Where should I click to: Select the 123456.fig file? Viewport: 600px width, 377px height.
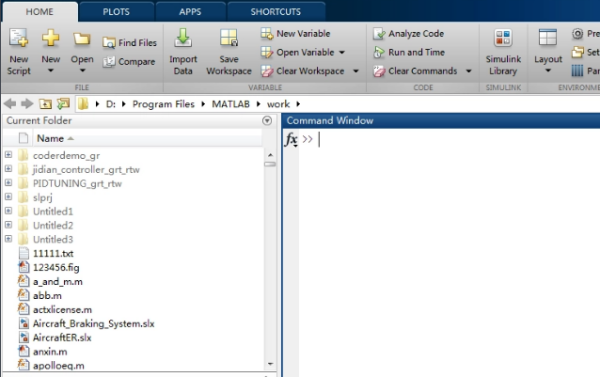pyautogui.click(x=56, y=268)
